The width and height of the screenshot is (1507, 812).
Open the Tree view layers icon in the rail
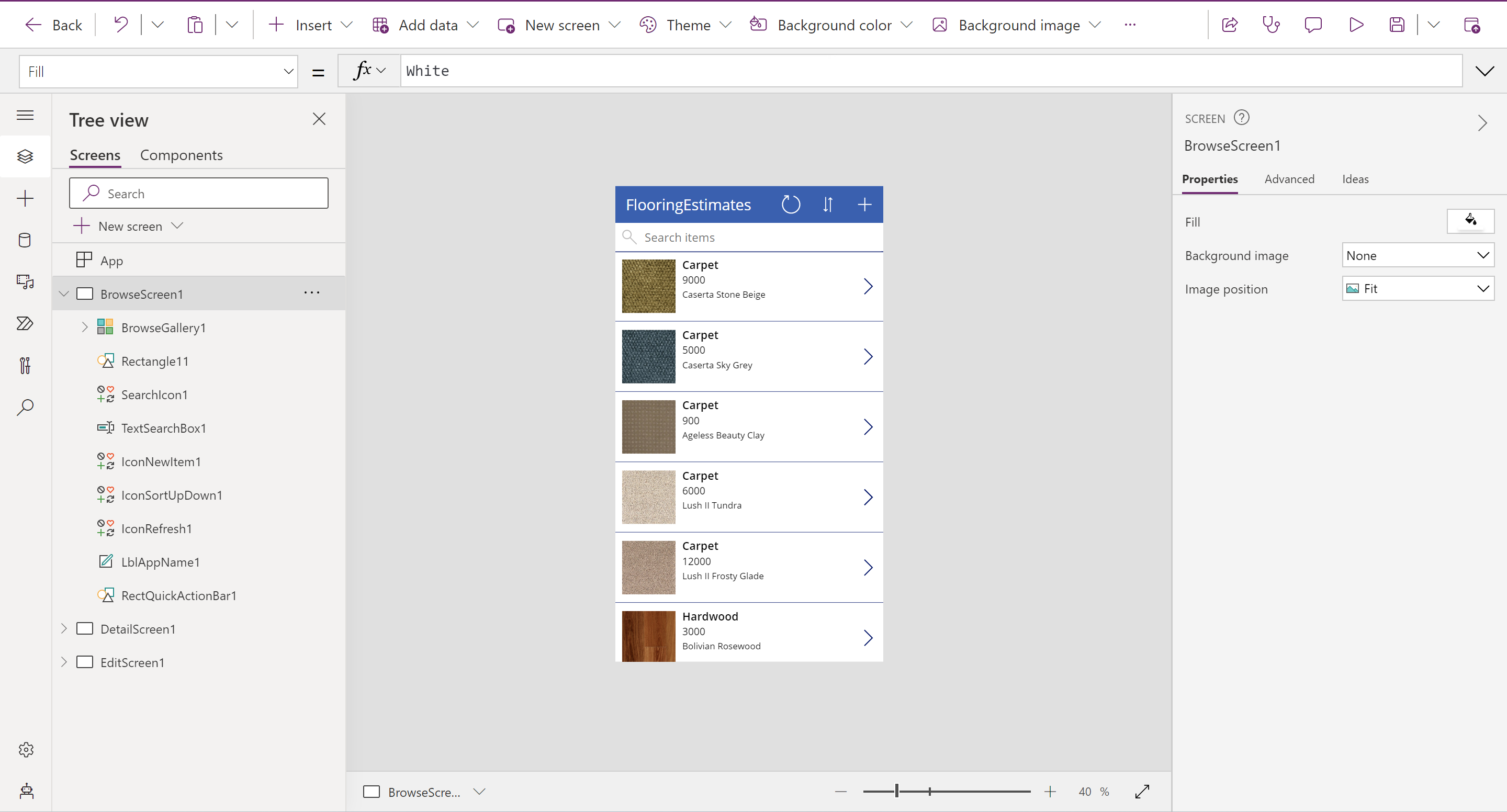25,156
